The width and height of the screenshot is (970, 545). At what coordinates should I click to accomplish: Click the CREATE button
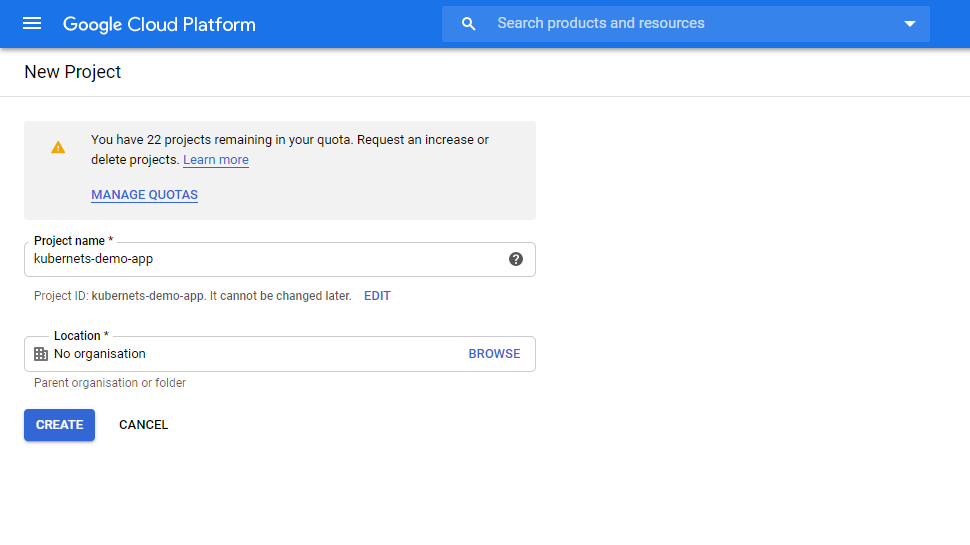59,425
